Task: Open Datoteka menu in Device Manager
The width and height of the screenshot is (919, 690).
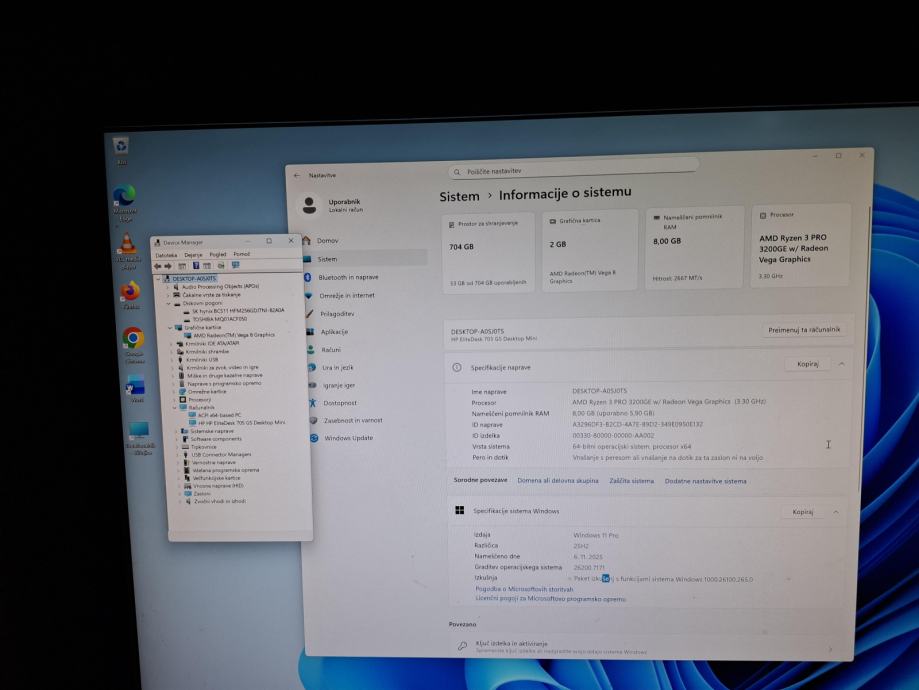Action: (x=166, y=256)
